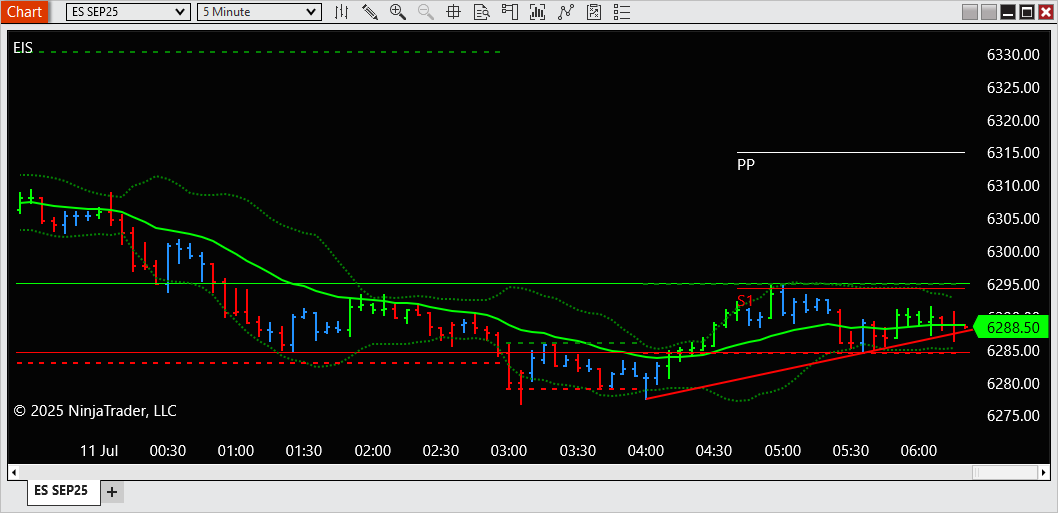Click the green 6288.50 price marker
Screen dimensions: 1058x513
[x=1012, y=328]
